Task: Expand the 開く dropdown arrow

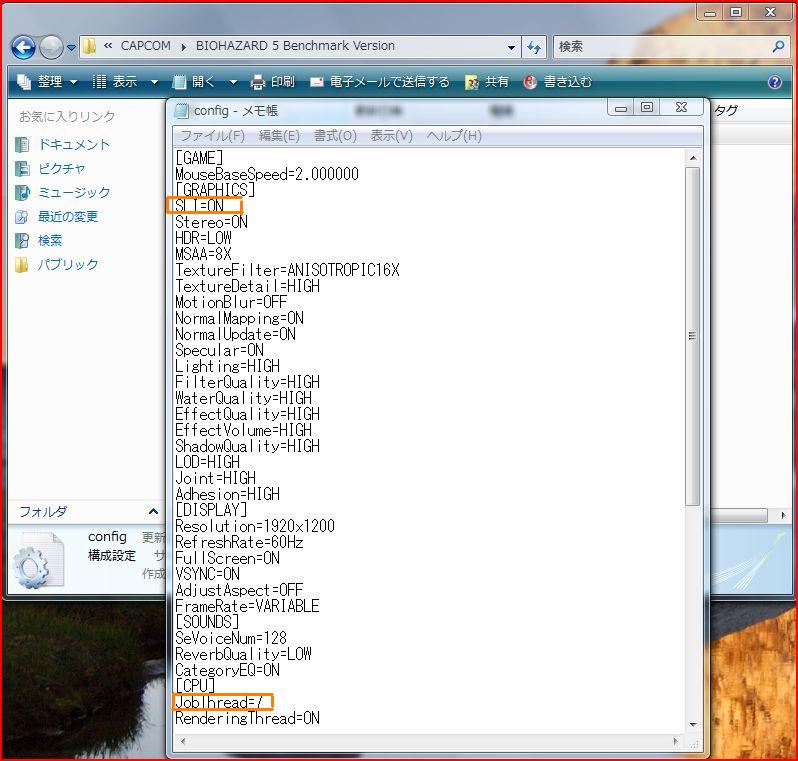Action: click(233, 82)
